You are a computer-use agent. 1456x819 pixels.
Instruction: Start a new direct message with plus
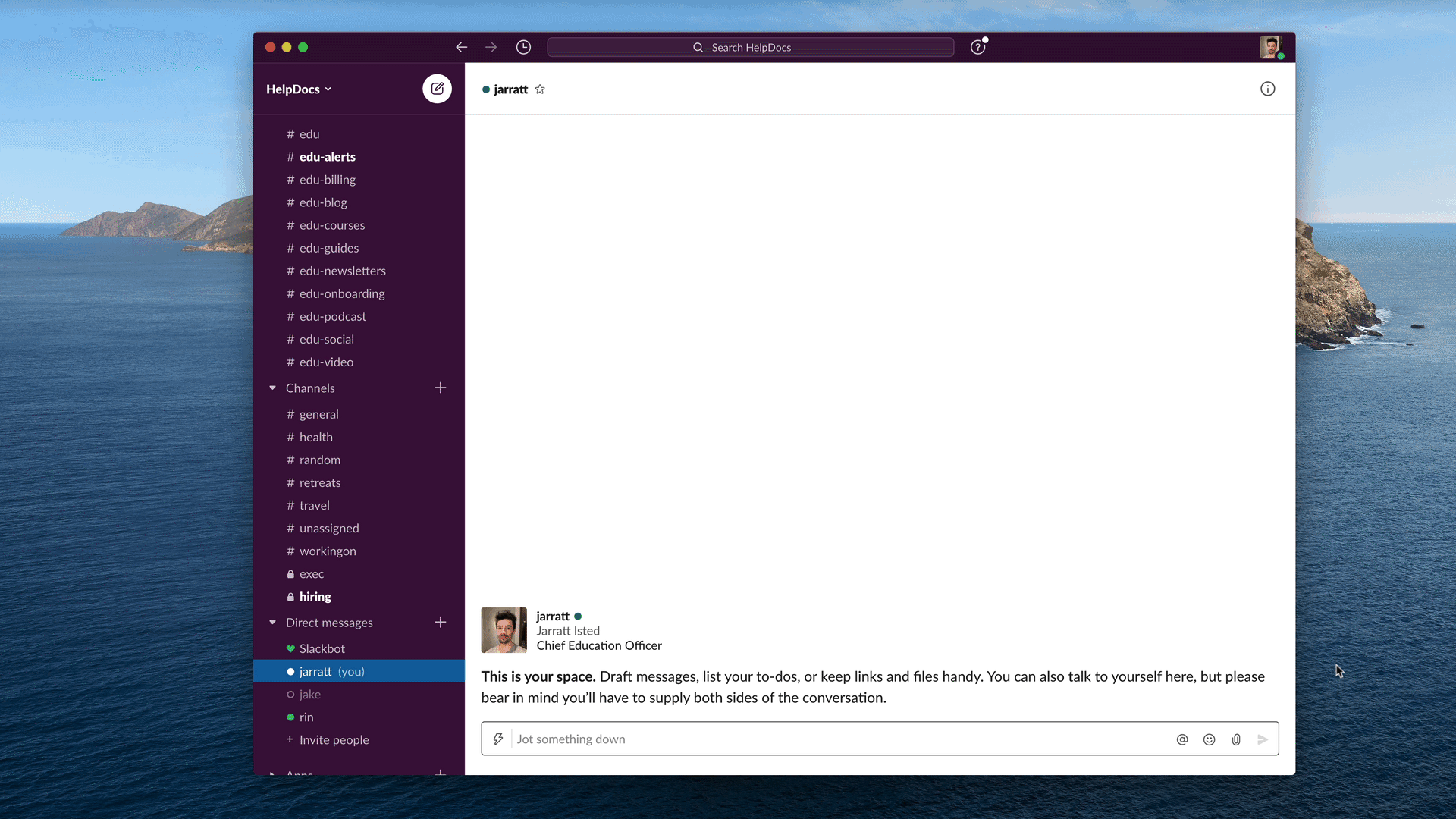pyautogui.click(x=441, y=622)
